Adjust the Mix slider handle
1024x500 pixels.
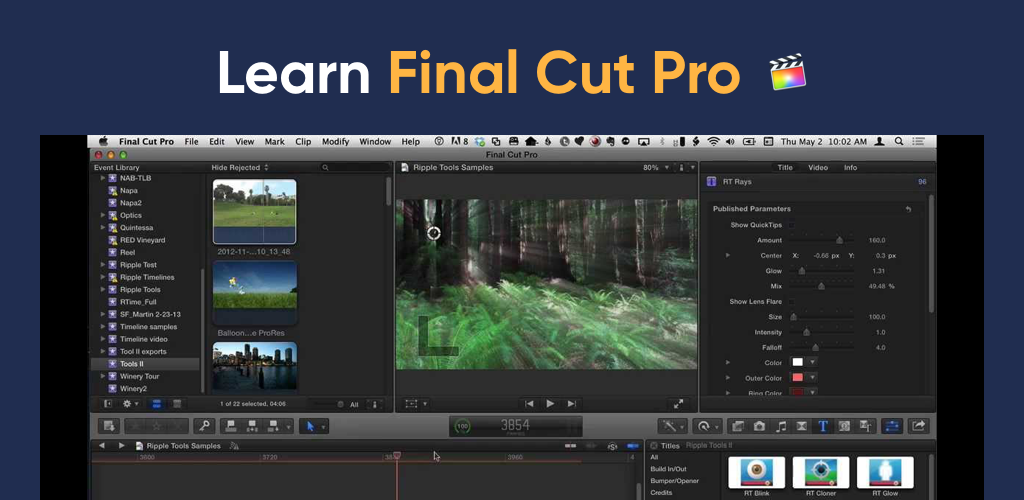[x=822, y=286]
